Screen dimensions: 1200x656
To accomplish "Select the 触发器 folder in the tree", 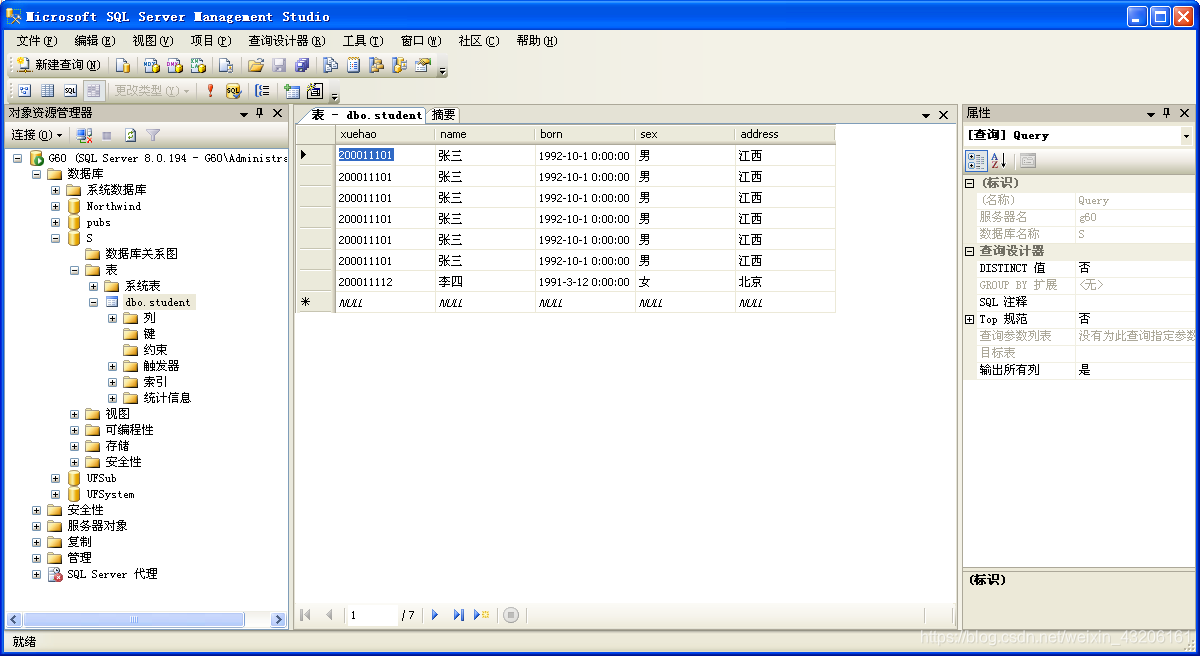I will [x=161, y=366].
